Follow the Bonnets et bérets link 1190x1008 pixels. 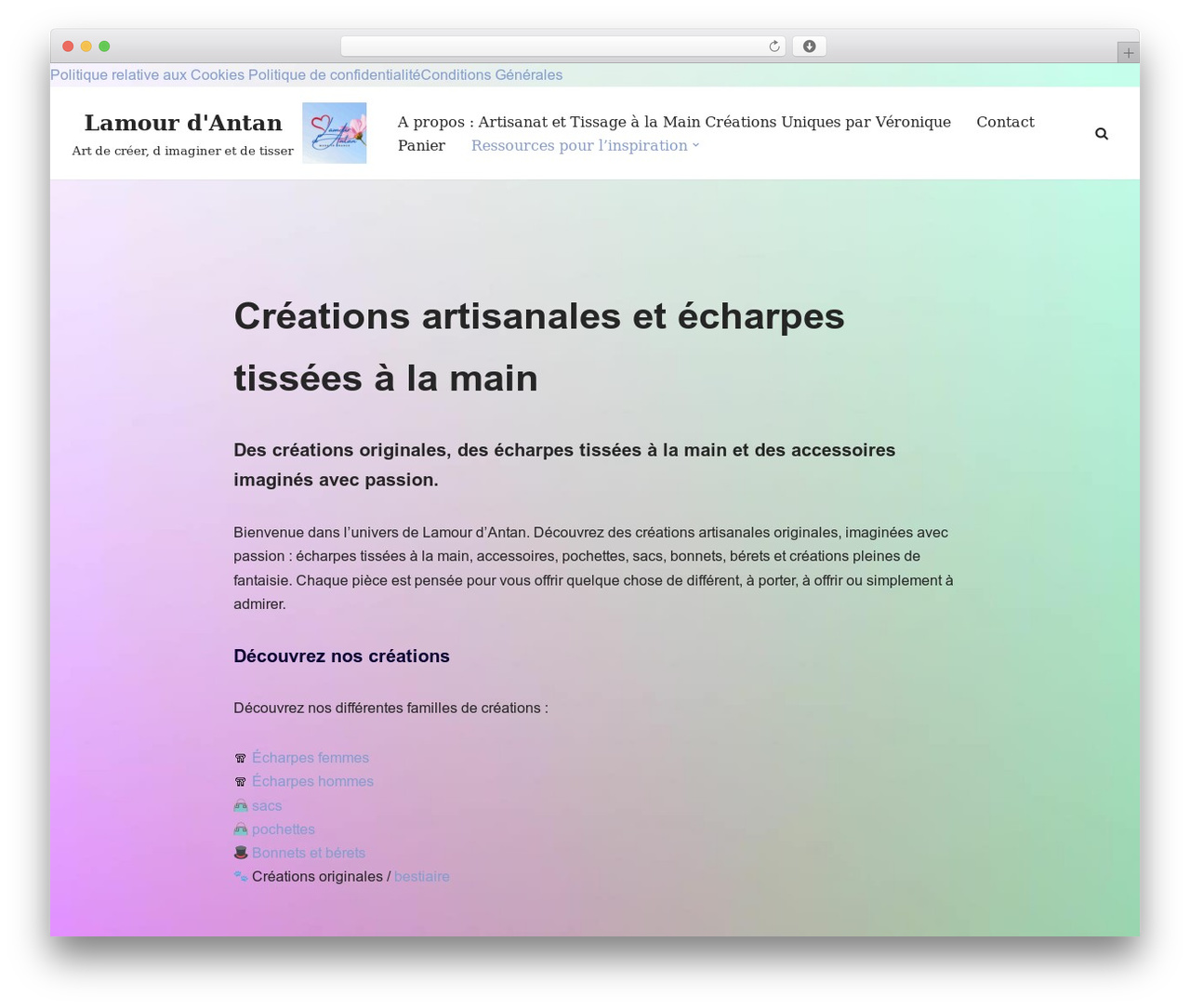(x=309, y=853)
